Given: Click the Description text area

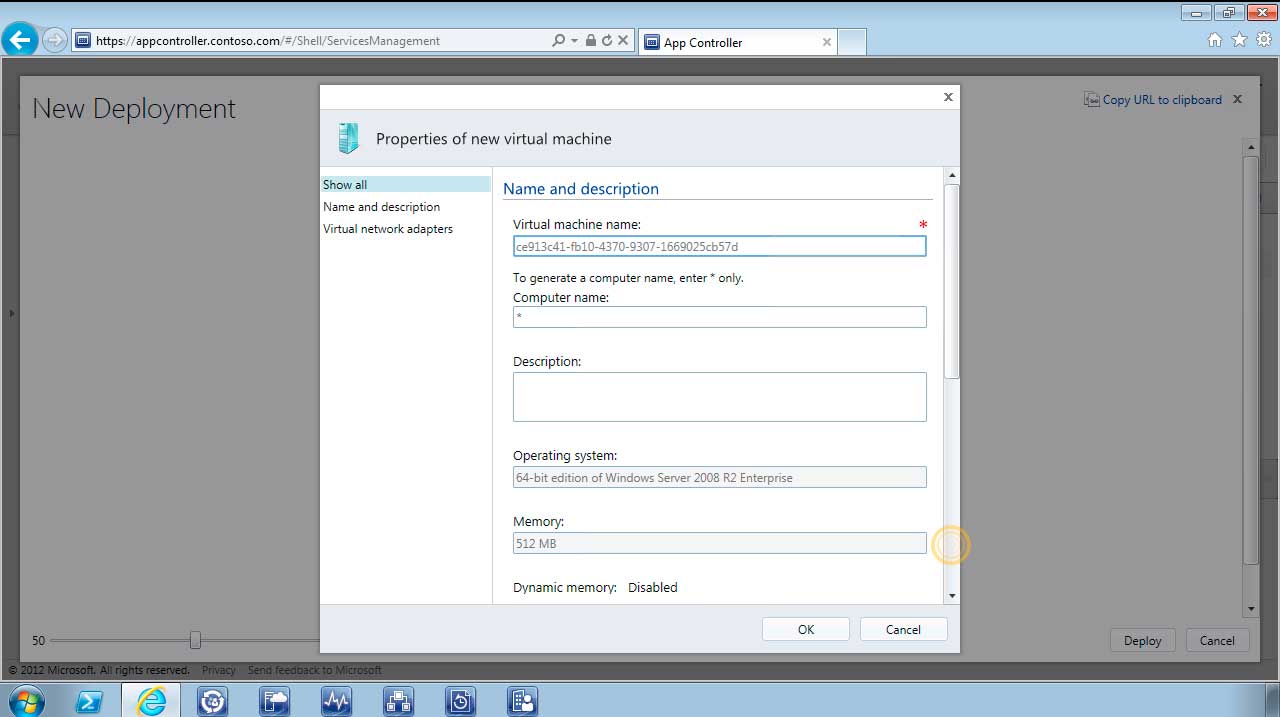Looking at the screenshot, I should pyautogui.click(x=720, y=397).
